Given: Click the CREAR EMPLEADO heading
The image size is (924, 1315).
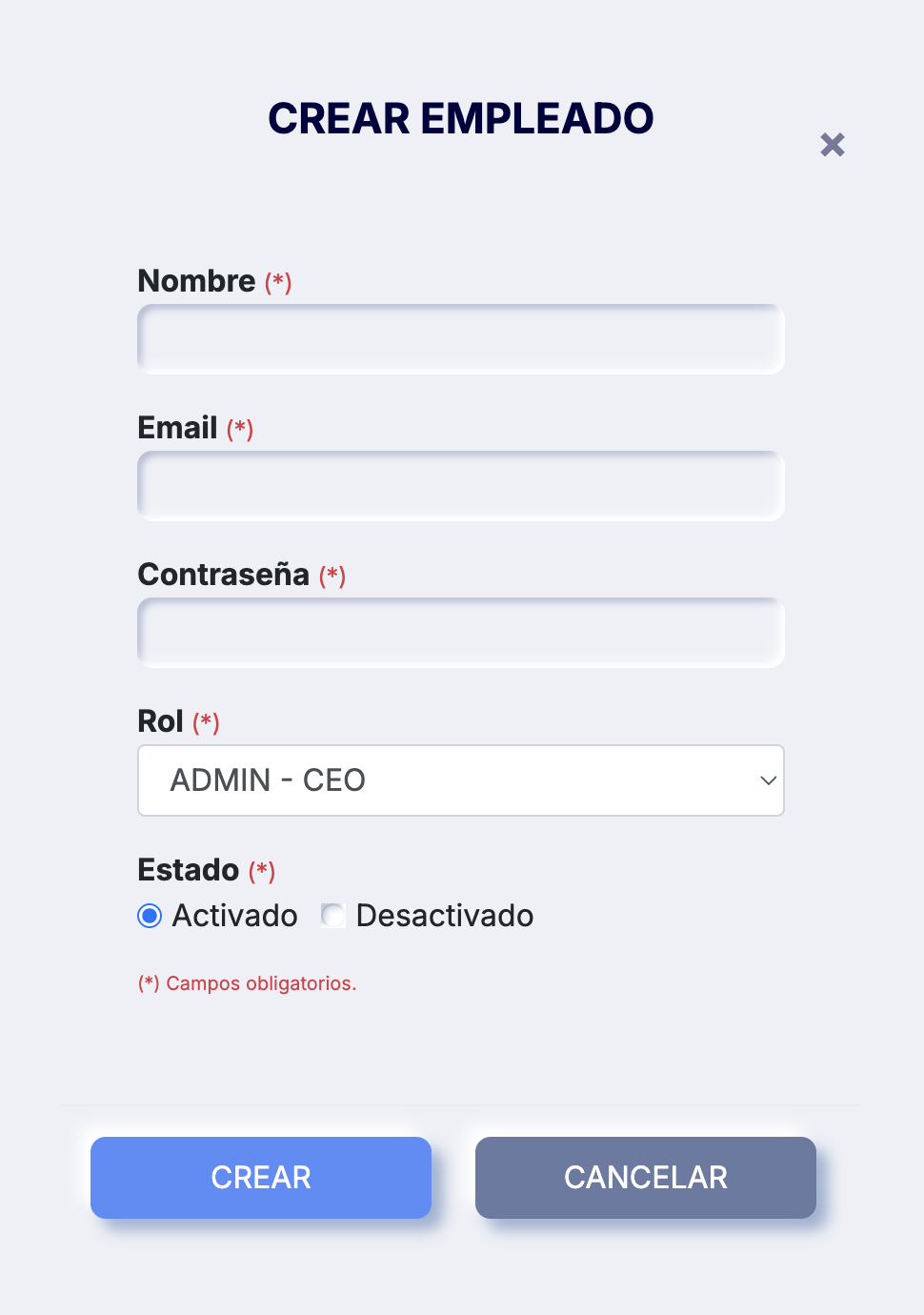Looking at the screenshot, I should [x=461, y=119].
